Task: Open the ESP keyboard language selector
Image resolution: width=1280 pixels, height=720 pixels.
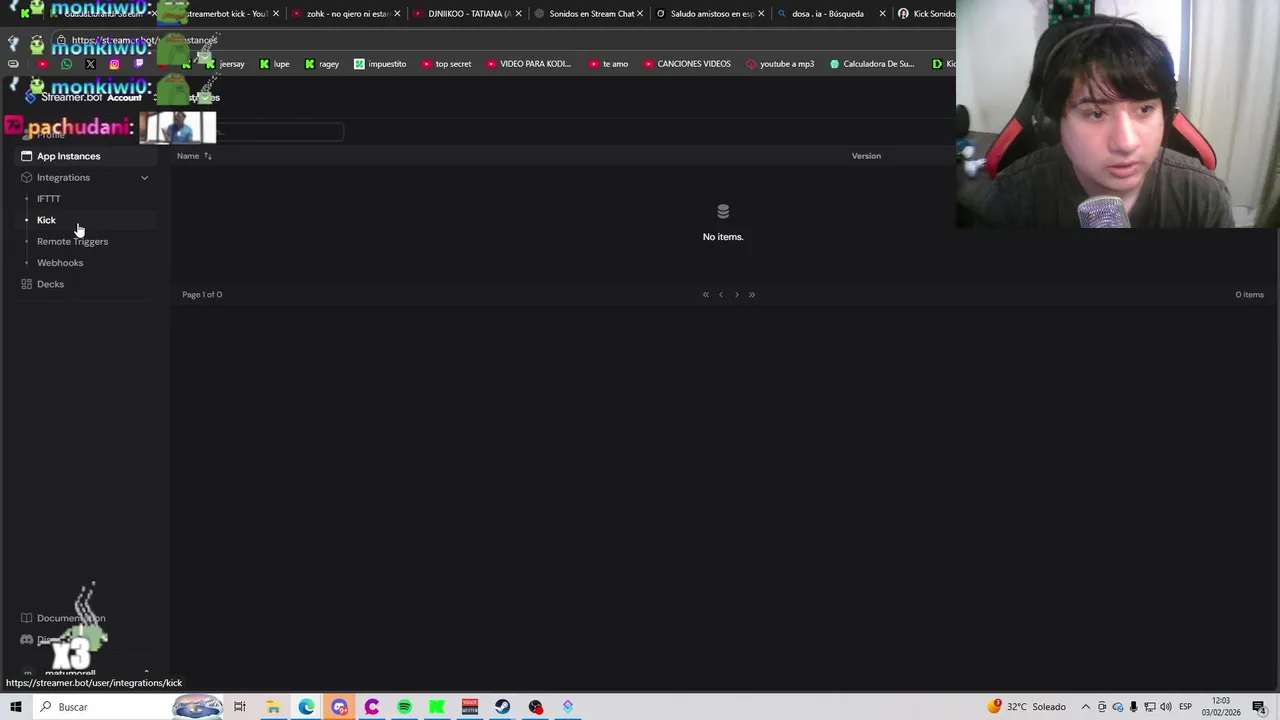Action: click(x=1185, y=707)
